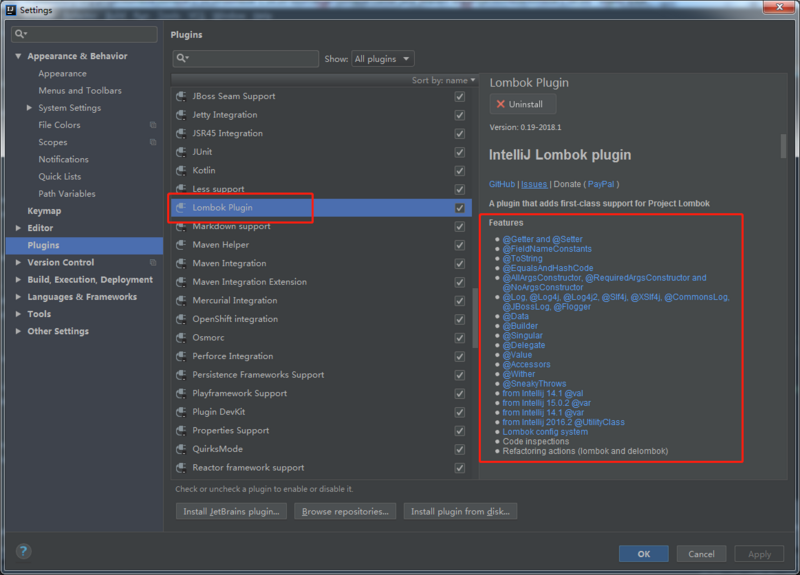Viewport: 800px width, 575px height.
Task: Toggle the Perforce Integration checkbox
Action: pyautogui.click(x=460, y=357)
